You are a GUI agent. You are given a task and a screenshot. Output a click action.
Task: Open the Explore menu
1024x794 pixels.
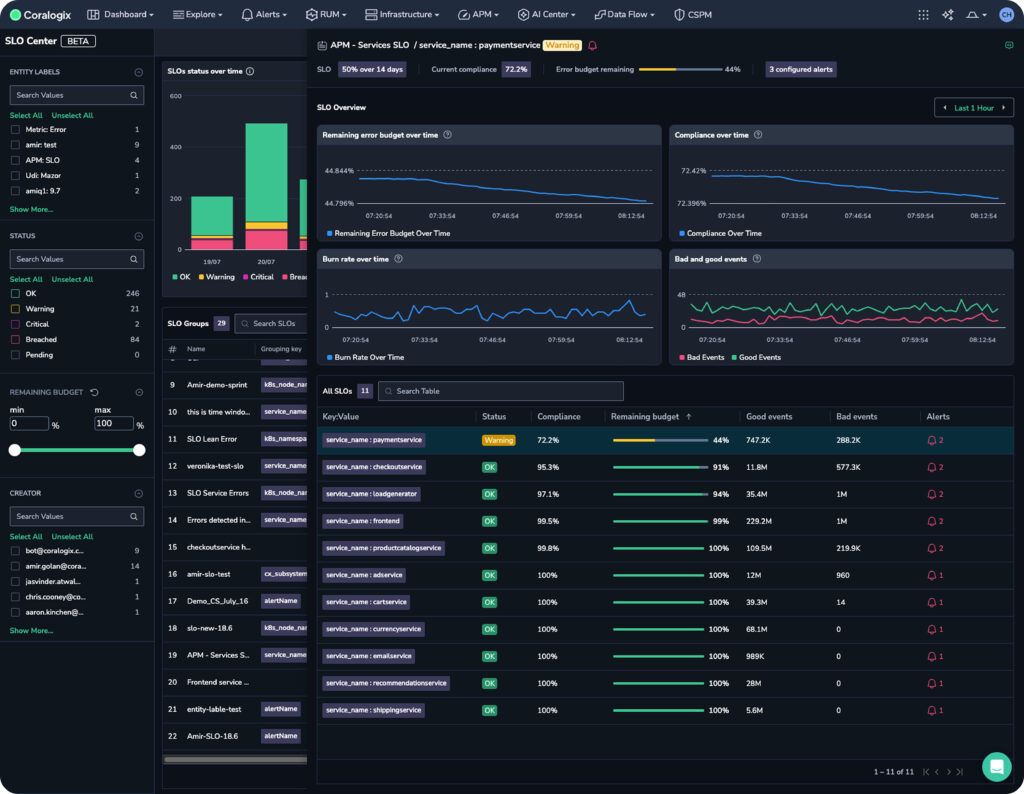[x=197, y=14]
